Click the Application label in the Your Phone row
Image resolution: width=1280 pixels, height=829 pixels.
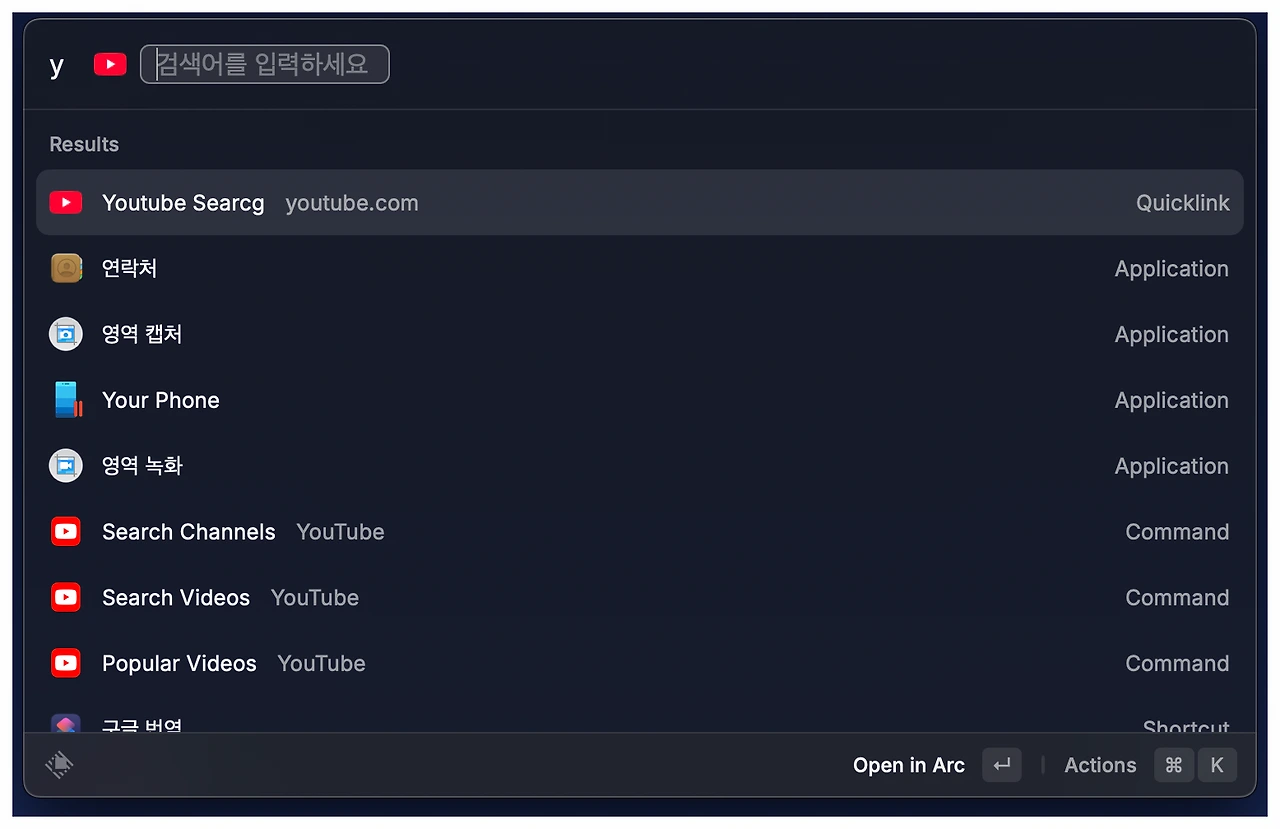[x=1172, y=401]
